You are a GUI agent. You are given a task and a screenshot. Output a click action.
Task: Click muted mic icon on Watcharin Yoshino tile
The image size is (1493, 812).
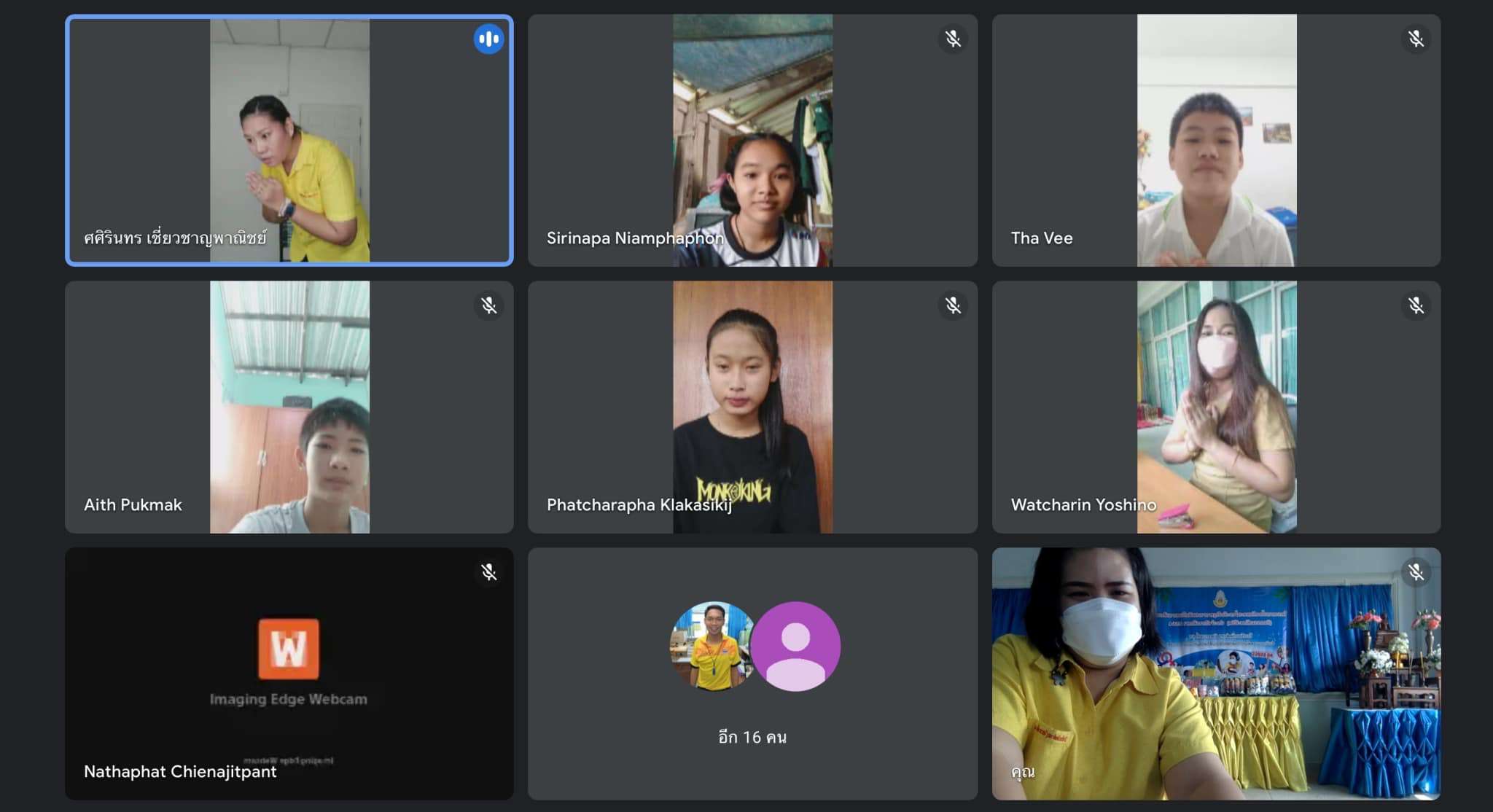1416,305
